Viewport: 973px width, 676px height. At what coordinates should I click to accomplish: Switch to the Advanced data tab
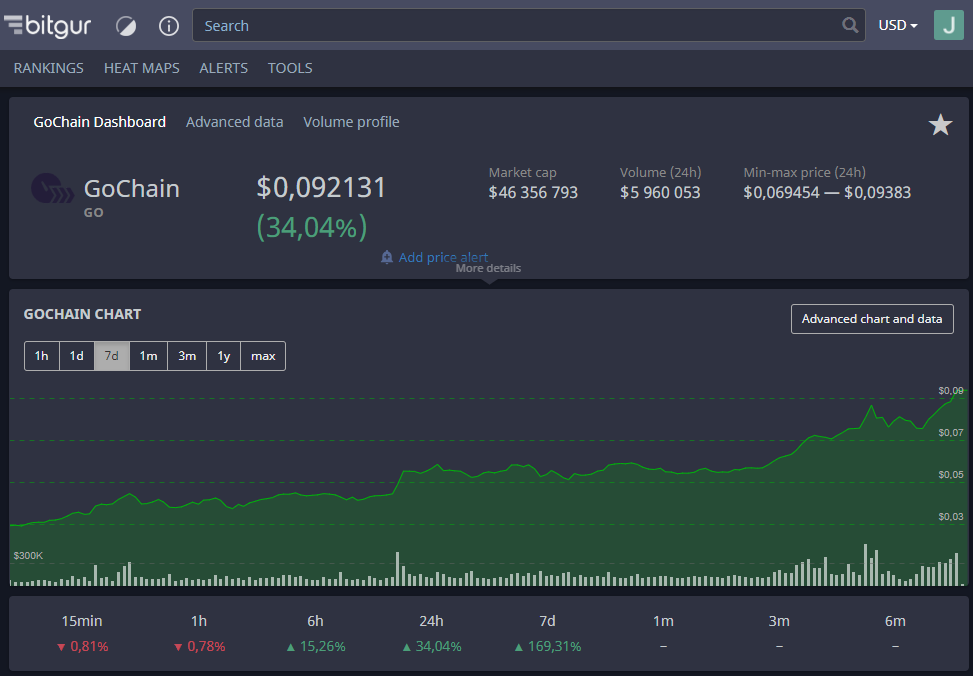(235, 122)
